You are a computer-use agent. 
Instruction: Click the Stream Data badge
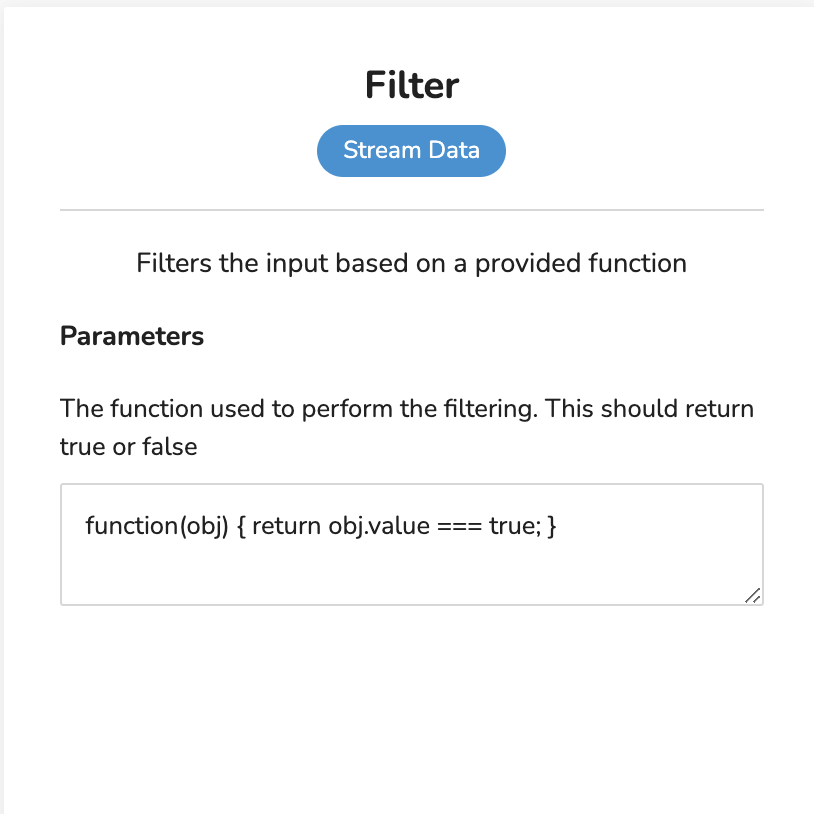pos(411,151)
